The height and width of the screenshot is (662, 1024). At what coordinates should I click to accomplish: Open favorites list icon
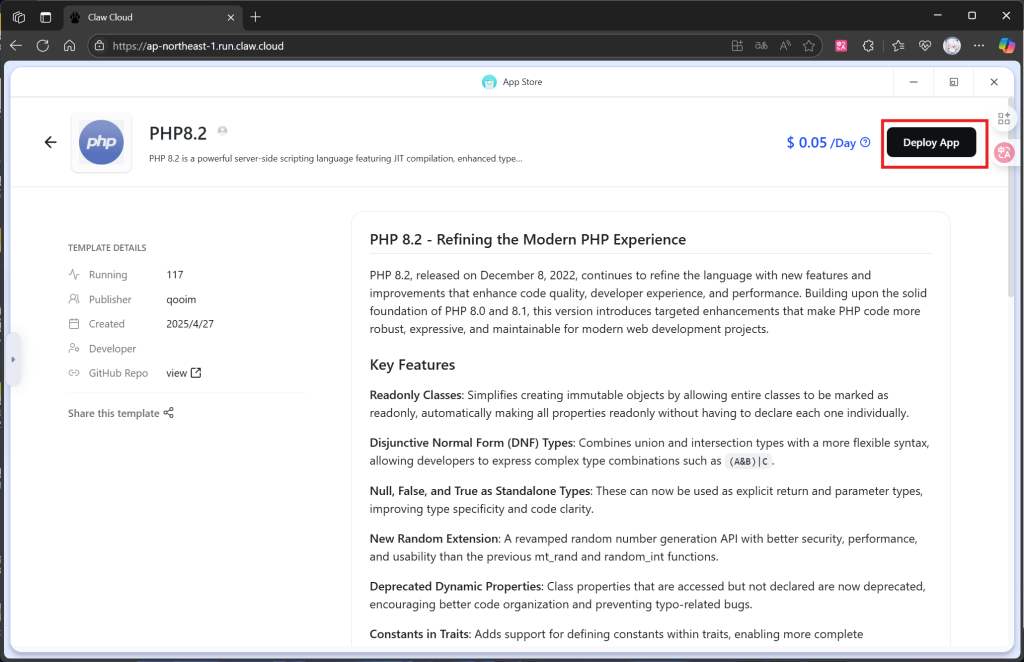point(899,46)
